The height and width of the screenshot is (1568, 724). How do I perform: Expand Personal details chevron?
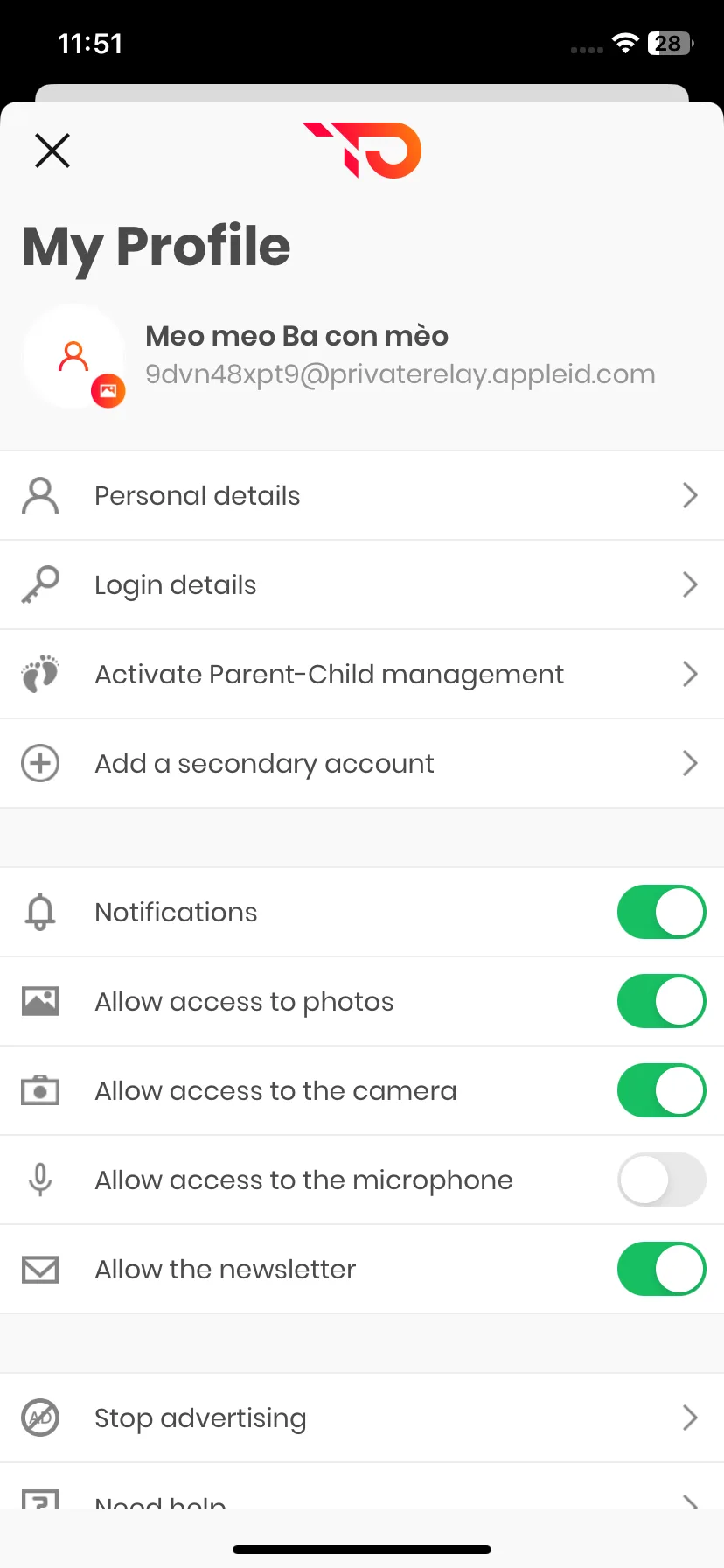(x=690, y=495)
